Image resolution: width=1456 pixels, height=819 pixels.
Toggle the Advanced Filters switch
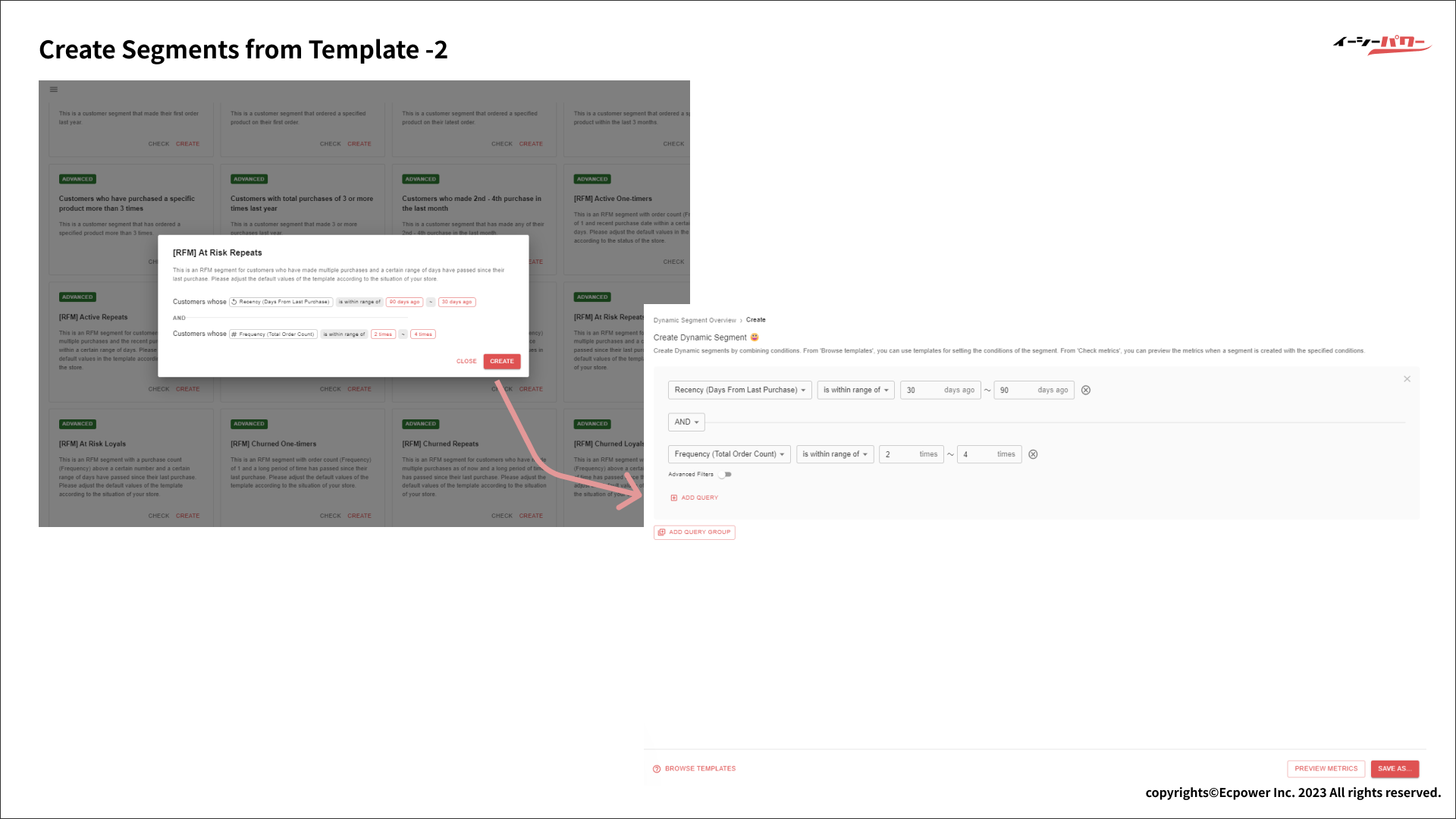pos(726,475)
